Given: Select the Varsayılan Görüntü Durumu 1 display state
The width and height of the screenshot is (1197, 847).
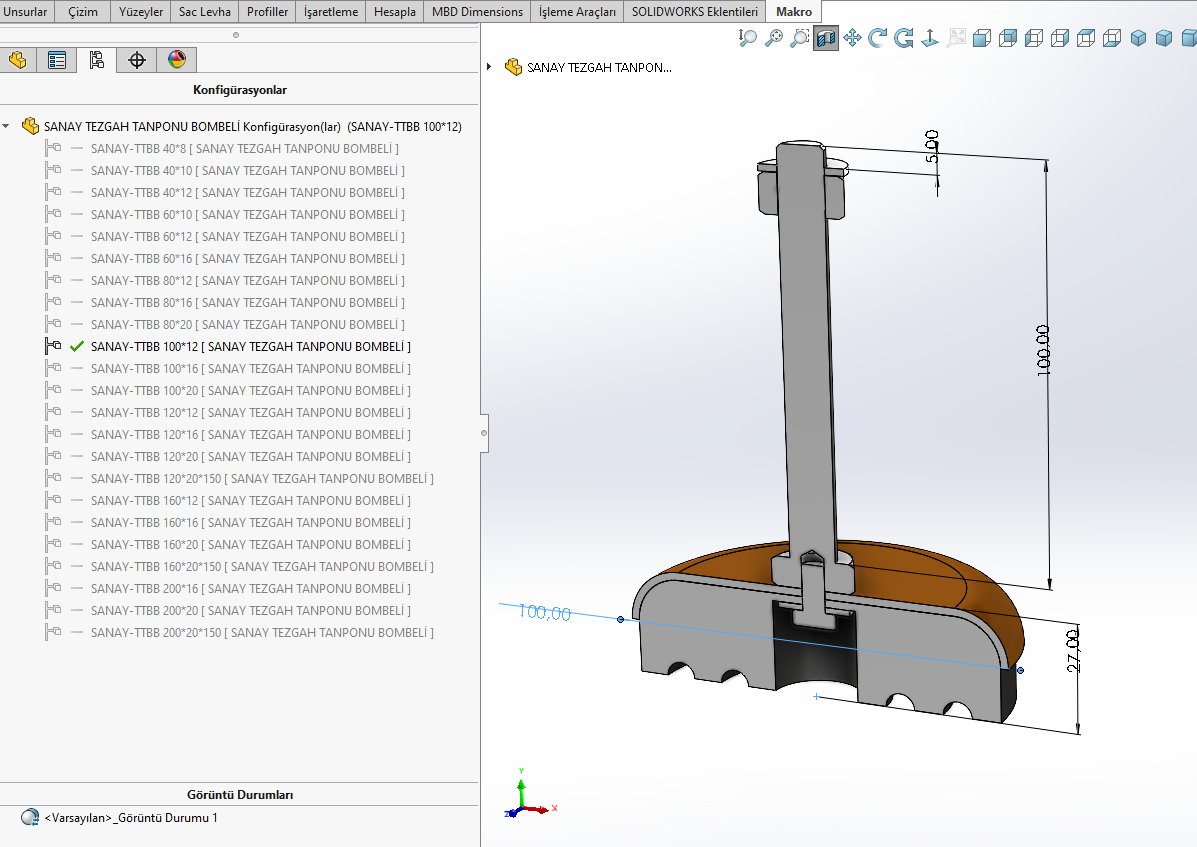Looking at the screenshot, I should click(x=130, y=818).
